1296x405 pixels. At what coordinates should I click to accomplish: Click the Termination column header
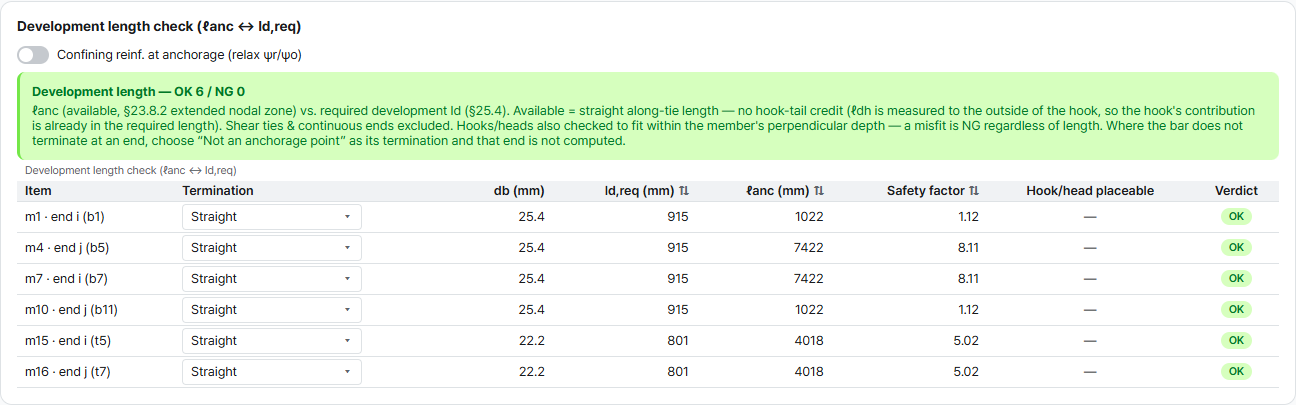coord(218,191)
